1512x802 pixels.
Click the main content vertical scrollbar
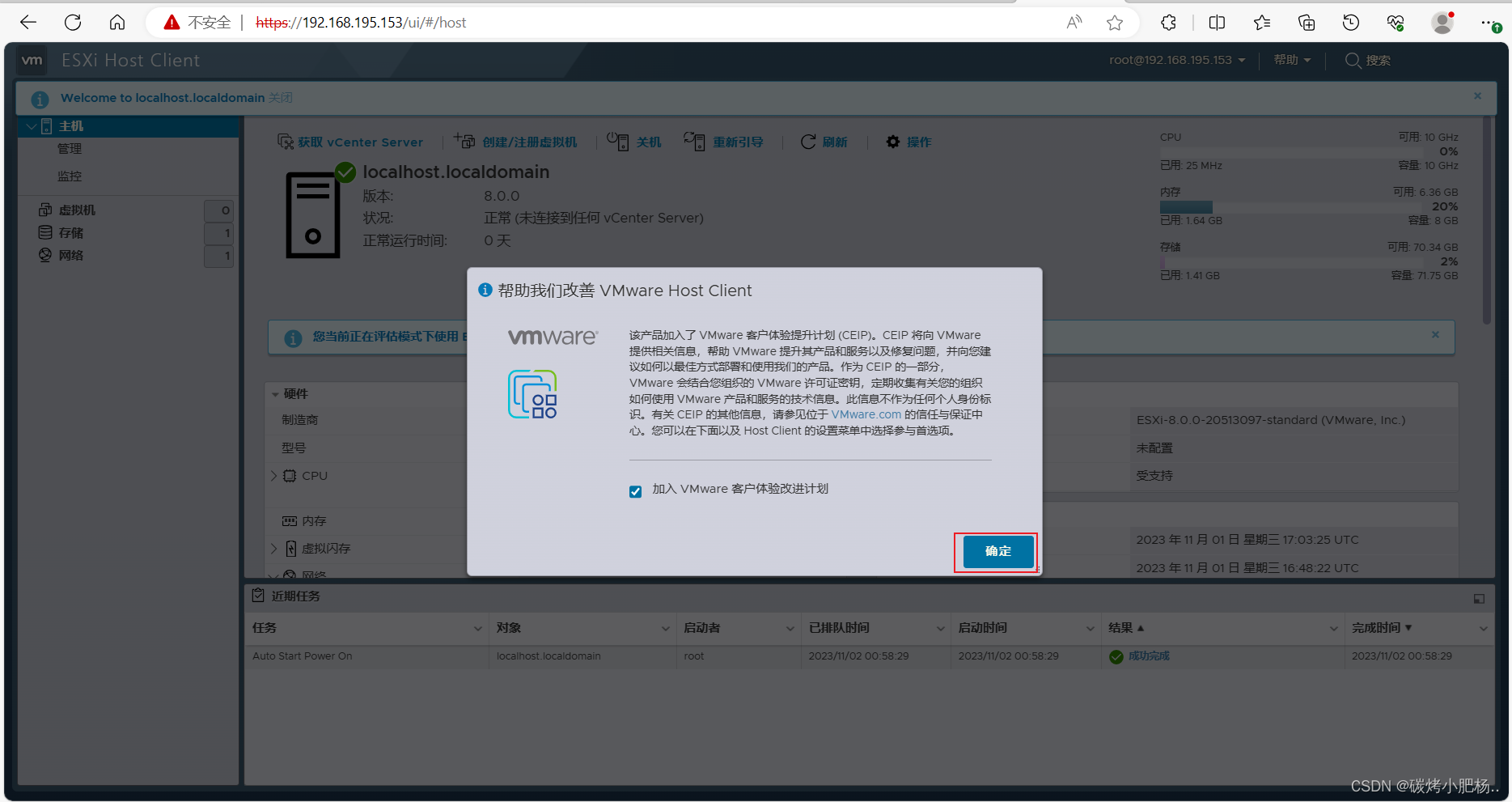1487,220
